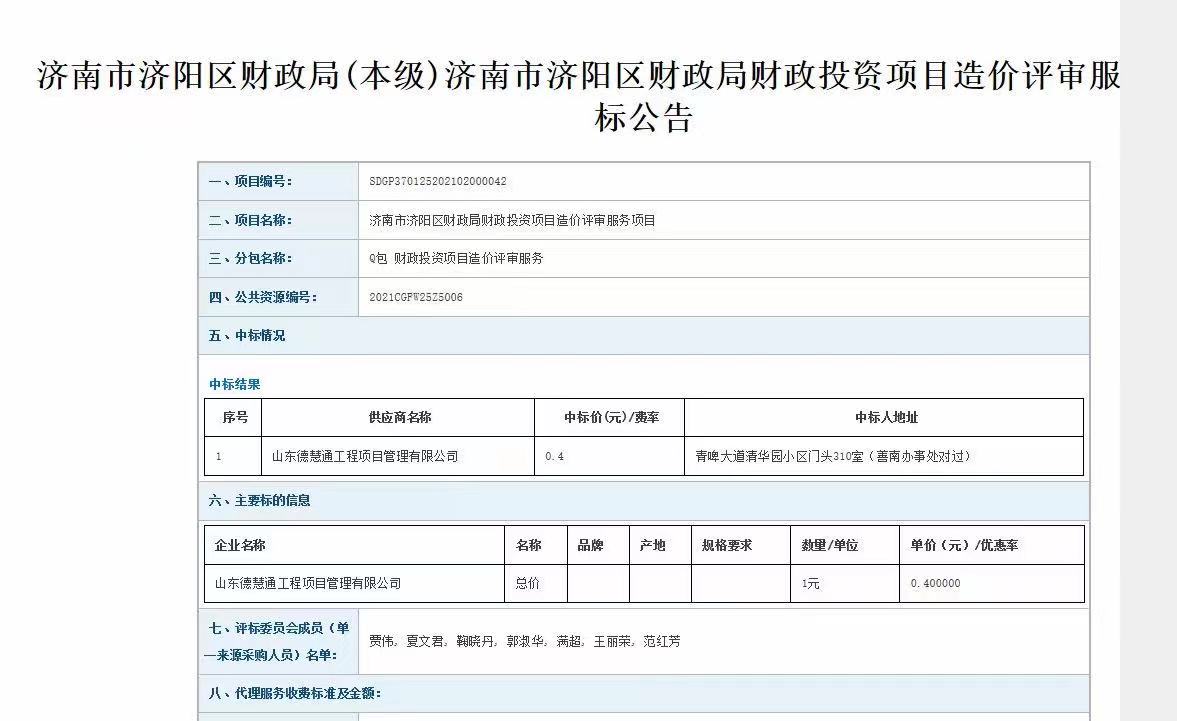Image resolution: width=1177 pixels, height=721 pixels.
Task: Click the committee member names list
Action: click(x=525, y=641)
